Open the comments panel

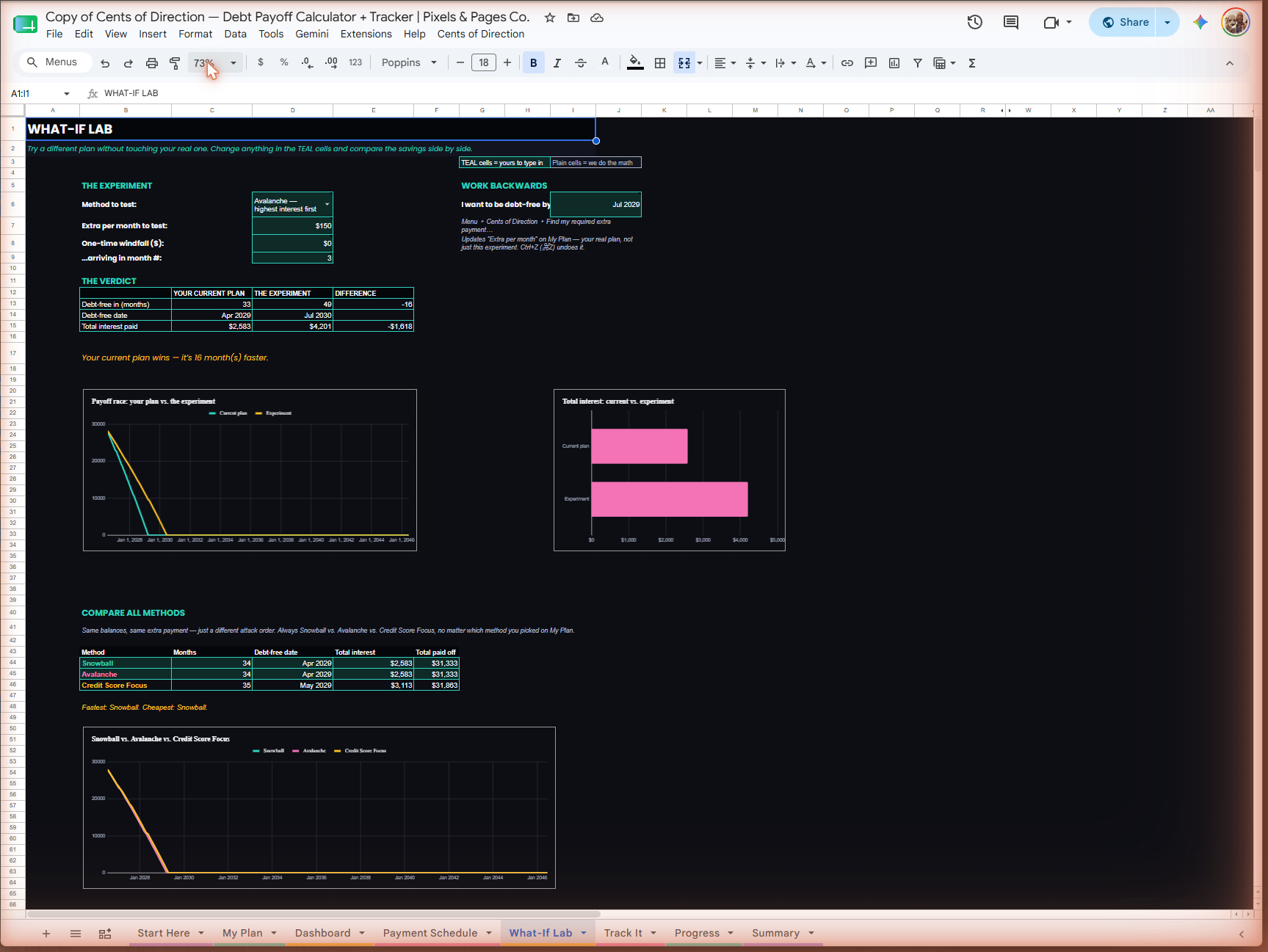1011,22
